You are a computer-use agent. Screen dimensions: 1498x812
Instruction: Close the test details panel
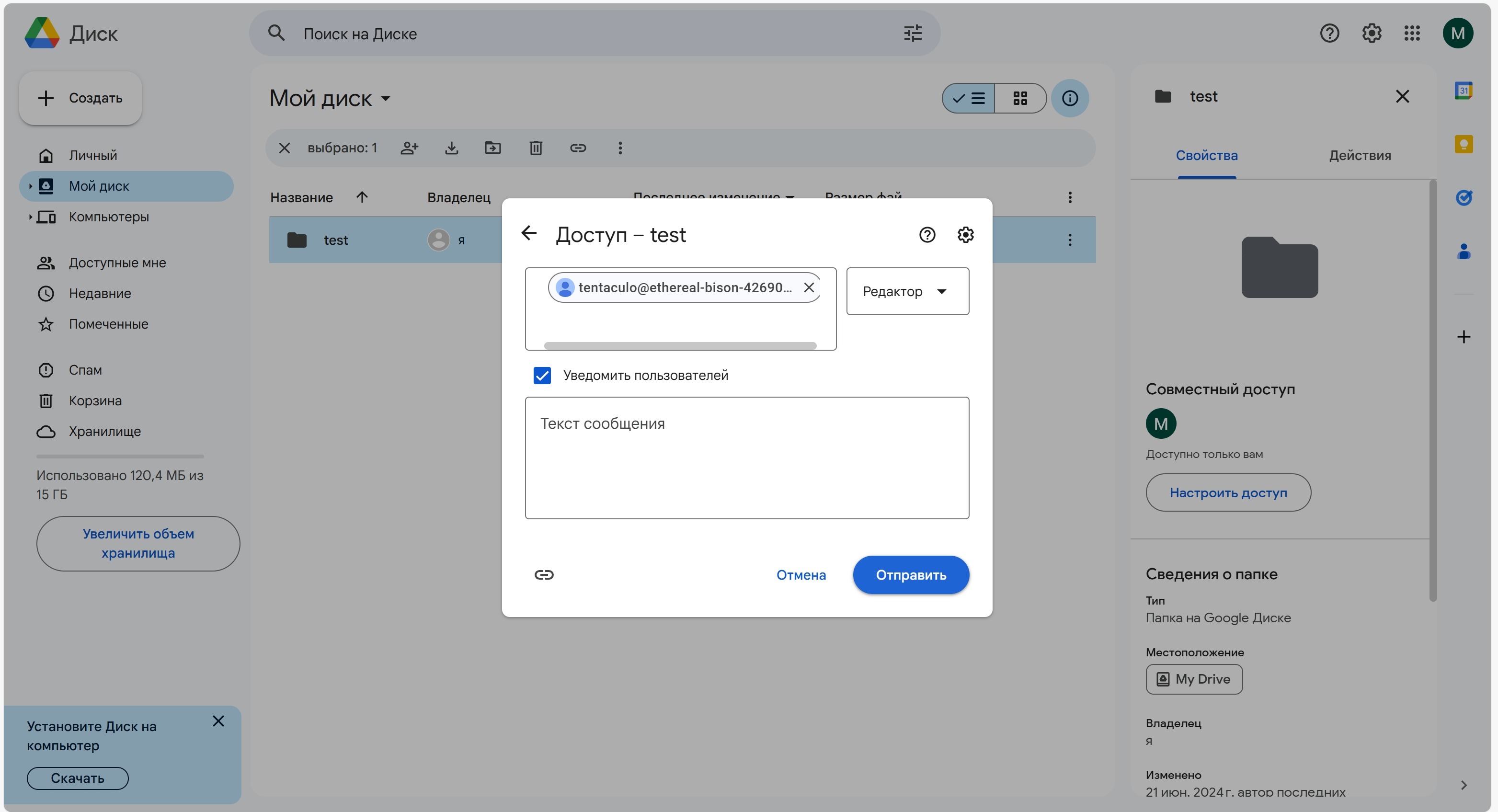(1402, 97)
